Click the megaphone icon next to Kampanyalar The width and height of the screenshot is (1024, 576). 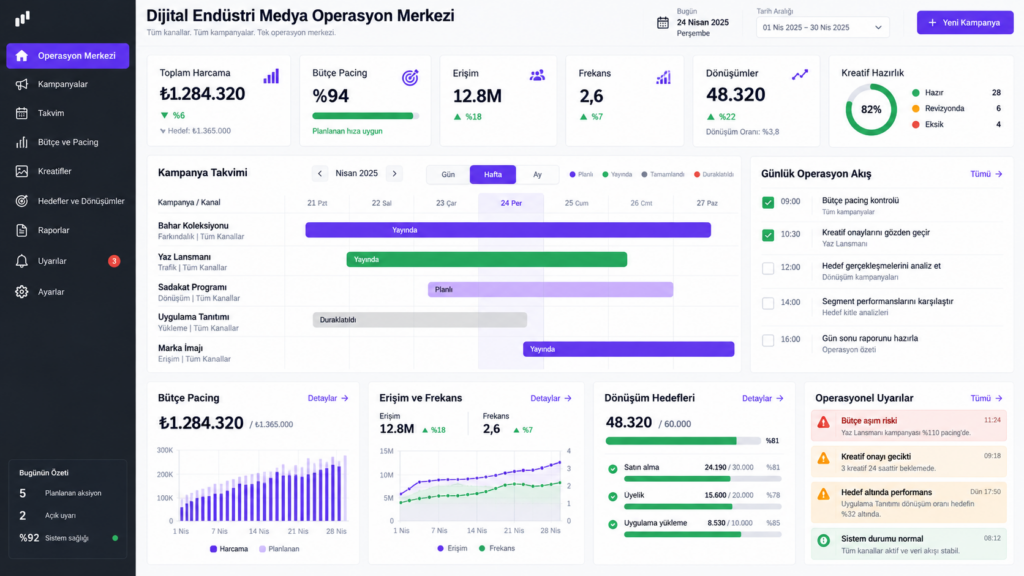coord(22,84)
